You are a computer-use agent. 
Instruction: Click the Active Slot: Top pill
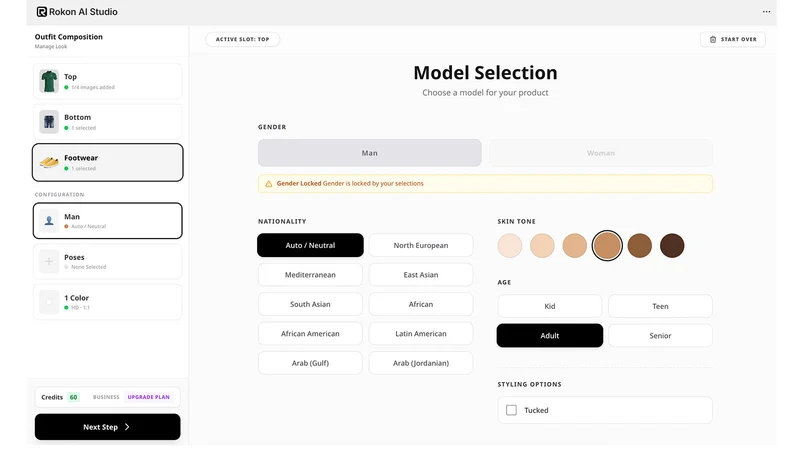[242, 39]
